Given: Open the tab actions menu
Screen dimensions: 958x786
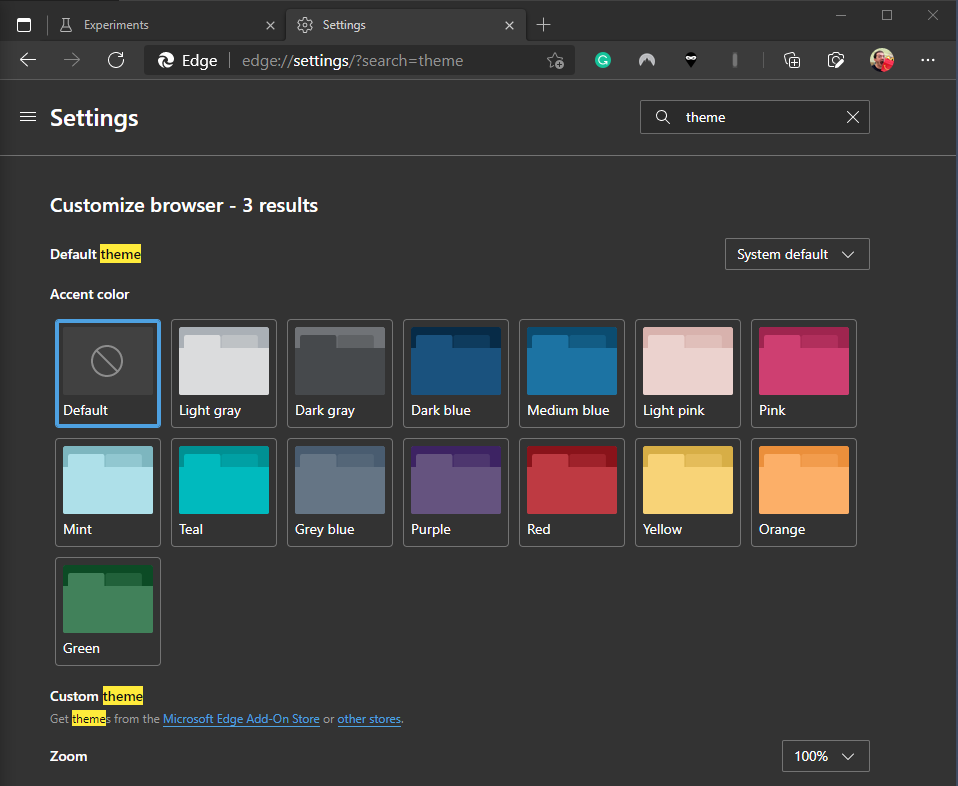Looking at the screenshot, I should click(x=24, y=24).
